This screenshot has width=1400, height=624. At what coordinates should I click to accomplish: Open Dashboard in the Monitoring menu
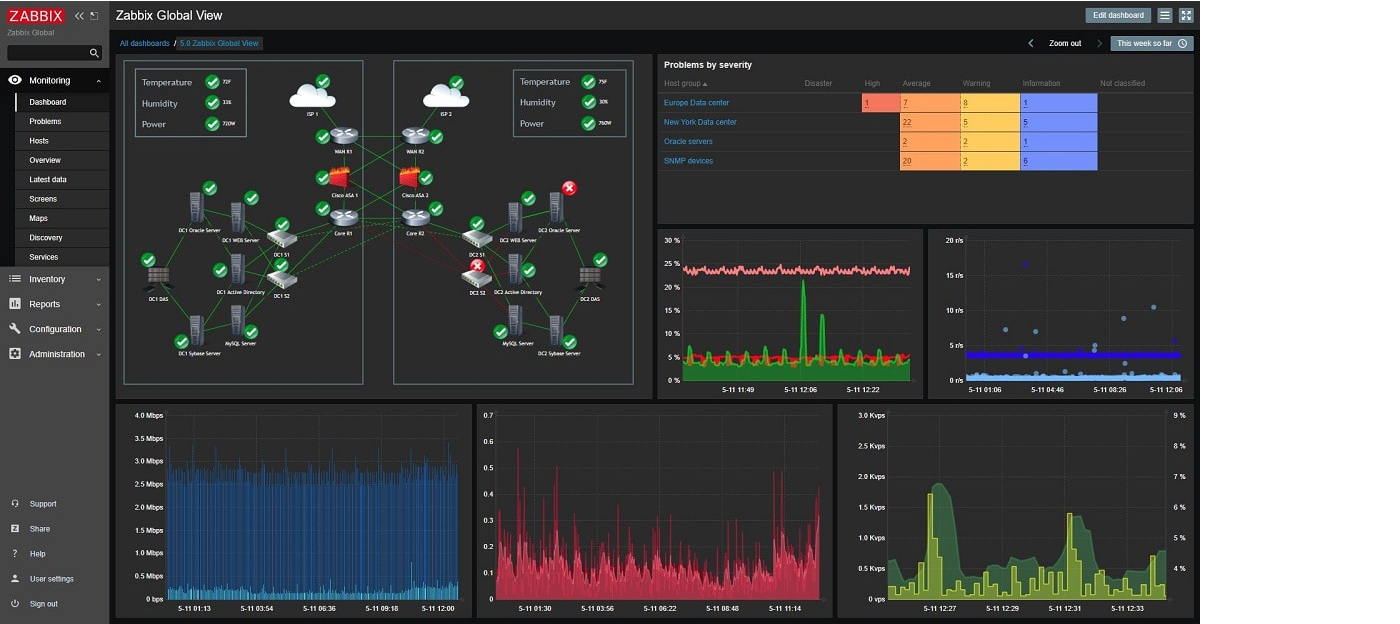(62, 102)
